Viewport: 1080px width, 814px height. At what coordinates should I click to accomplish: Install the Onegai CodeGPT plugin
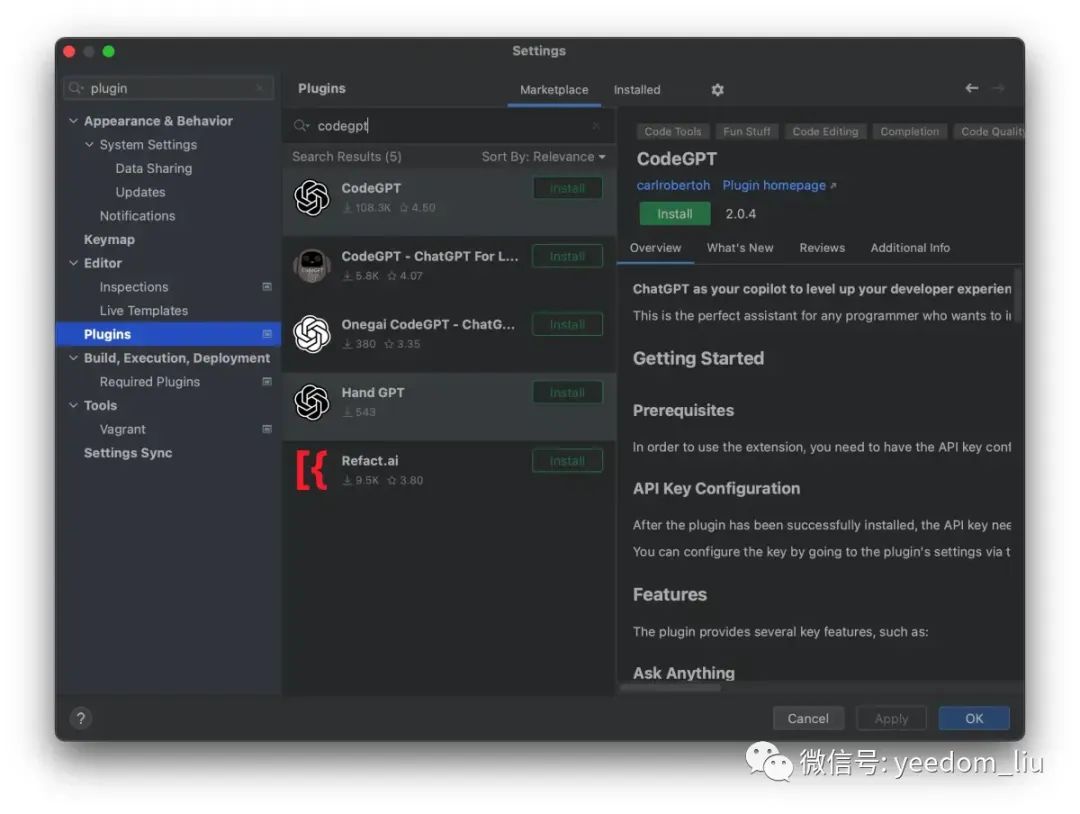(x=568, y=324)
